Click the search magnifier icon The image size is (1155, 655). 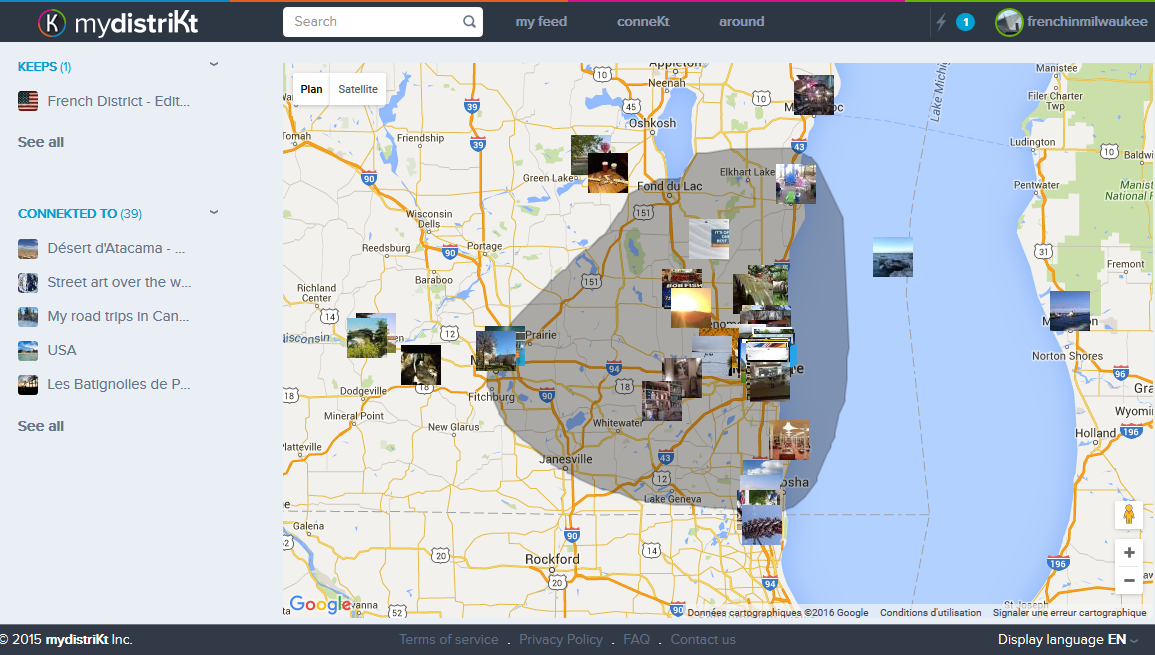click(x=469, y=21)
